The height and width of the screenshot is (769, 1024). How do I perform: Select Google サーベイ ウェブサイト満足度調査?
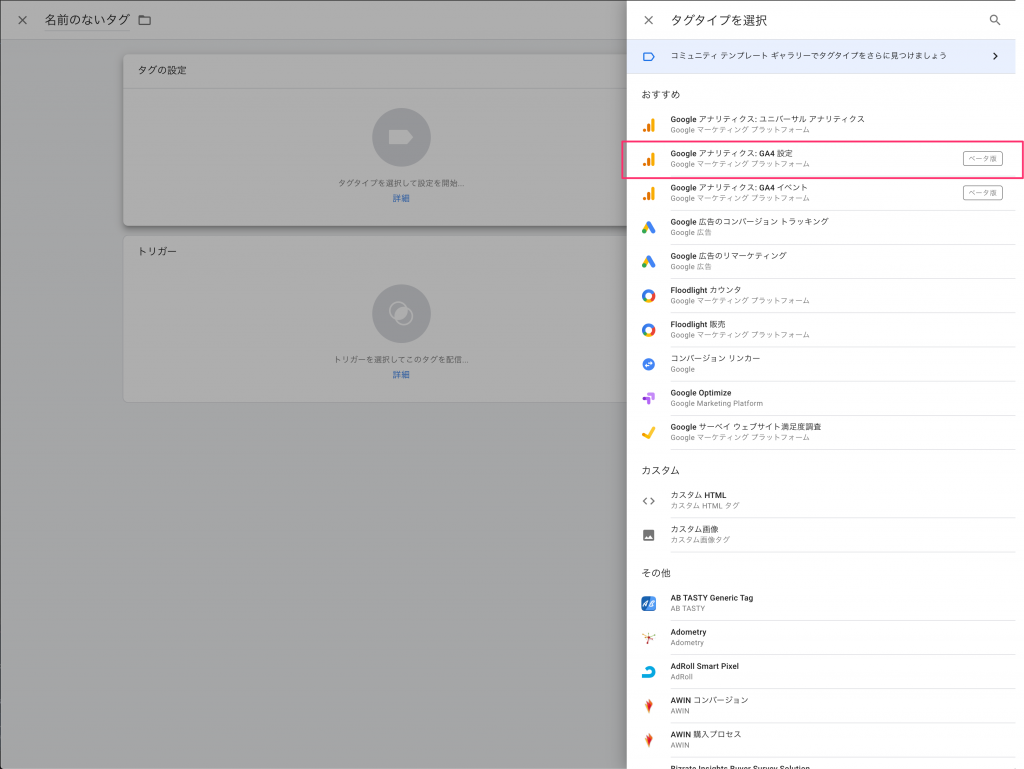(x=821, y=432)
